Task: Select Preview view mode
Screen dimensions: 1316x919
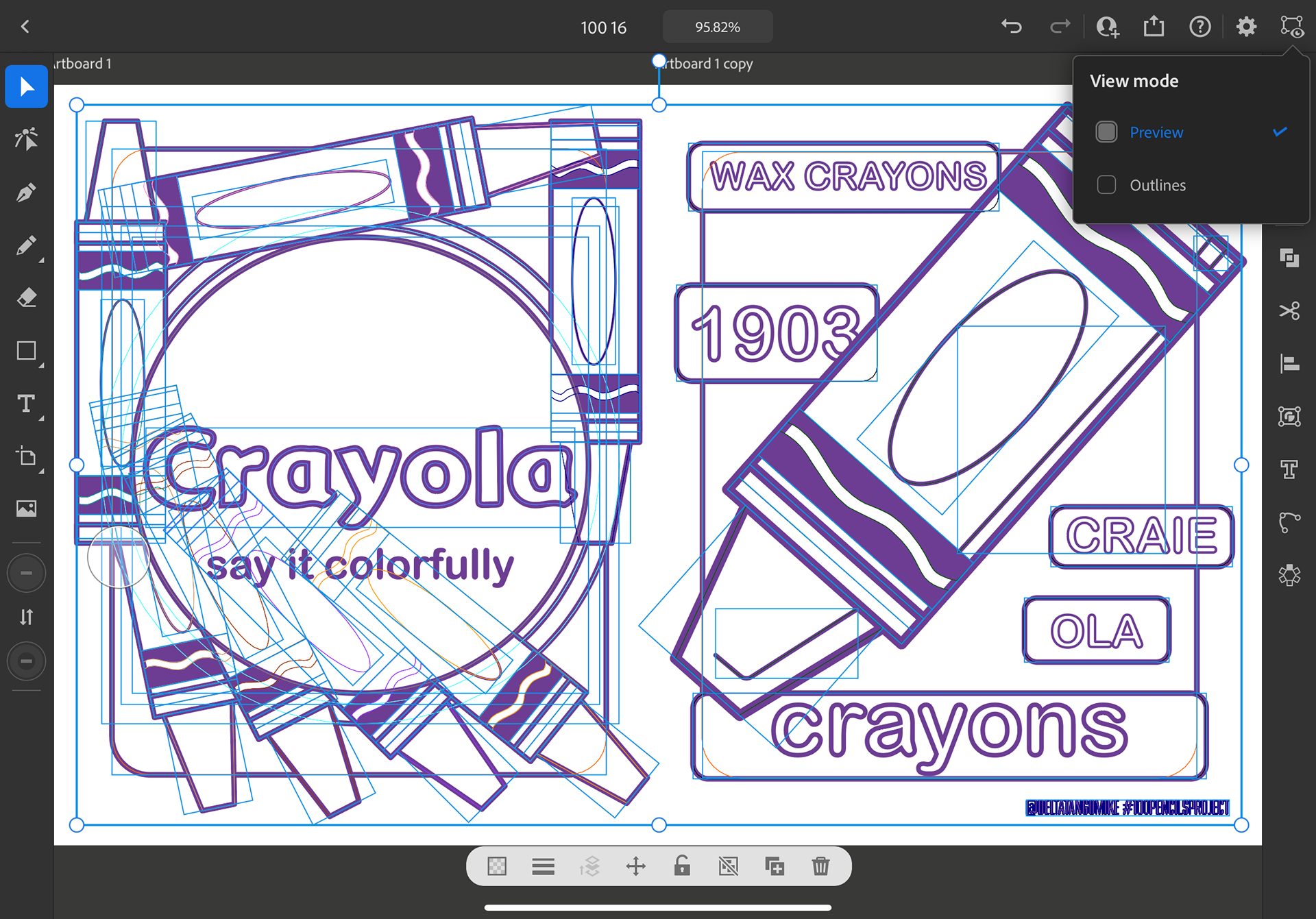Action: [x=1191, y=132]
